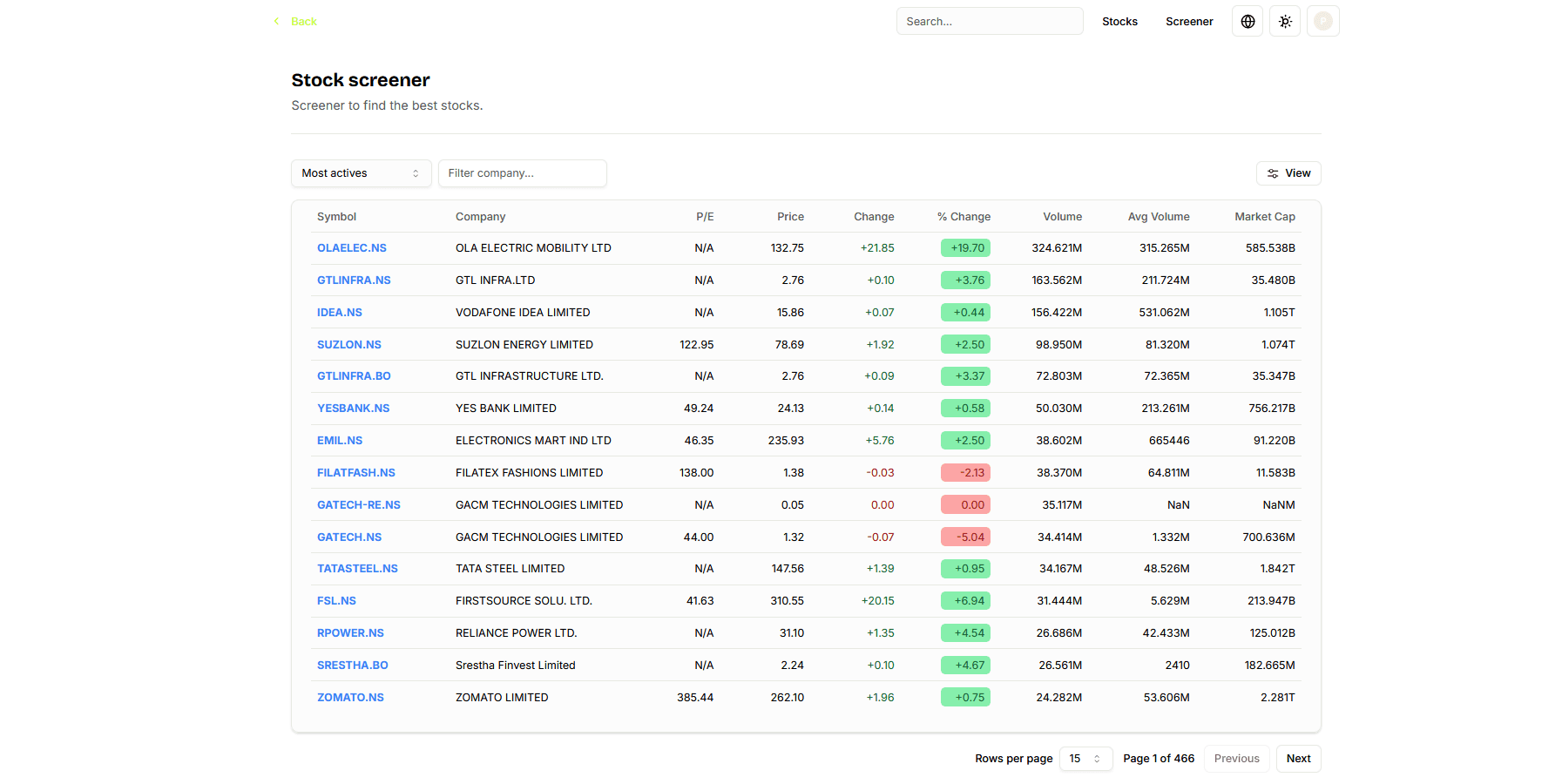Open the user profile avatar

pos(1323,21)
